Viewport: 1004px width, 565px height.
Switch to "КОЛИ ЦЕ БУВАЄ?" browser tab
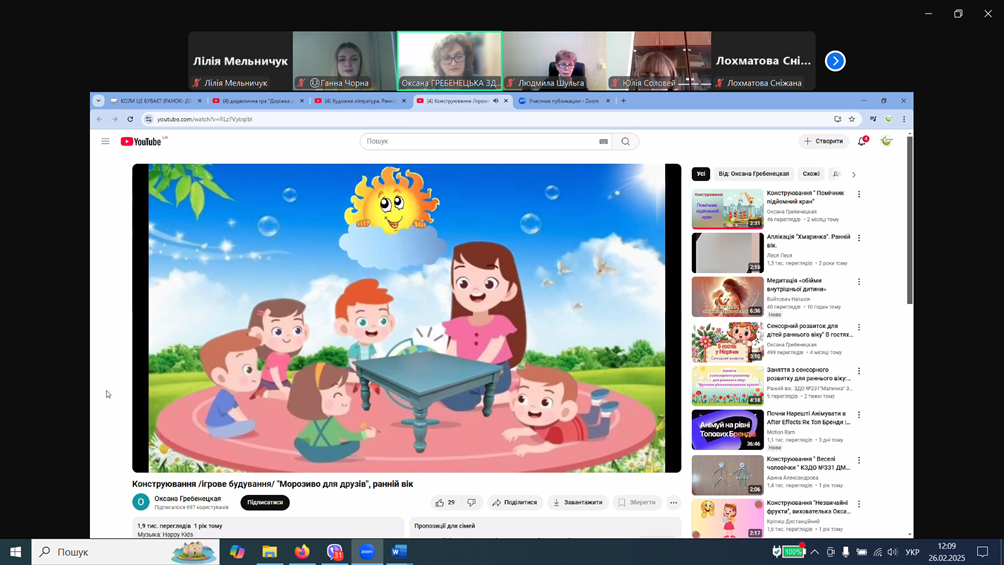tap(156, 101)
